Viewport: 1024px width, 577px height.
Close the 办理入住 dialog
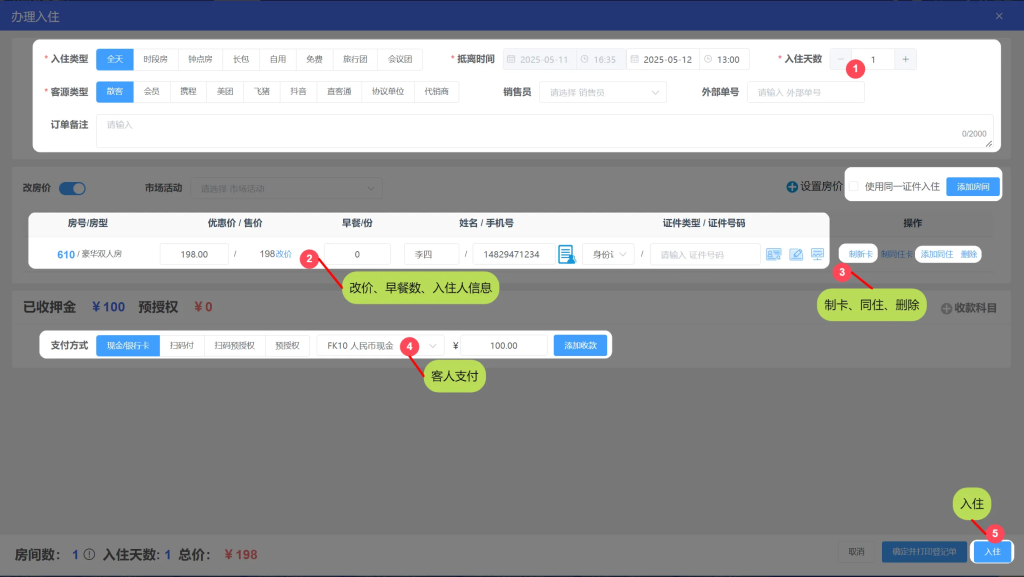[999, 16]
